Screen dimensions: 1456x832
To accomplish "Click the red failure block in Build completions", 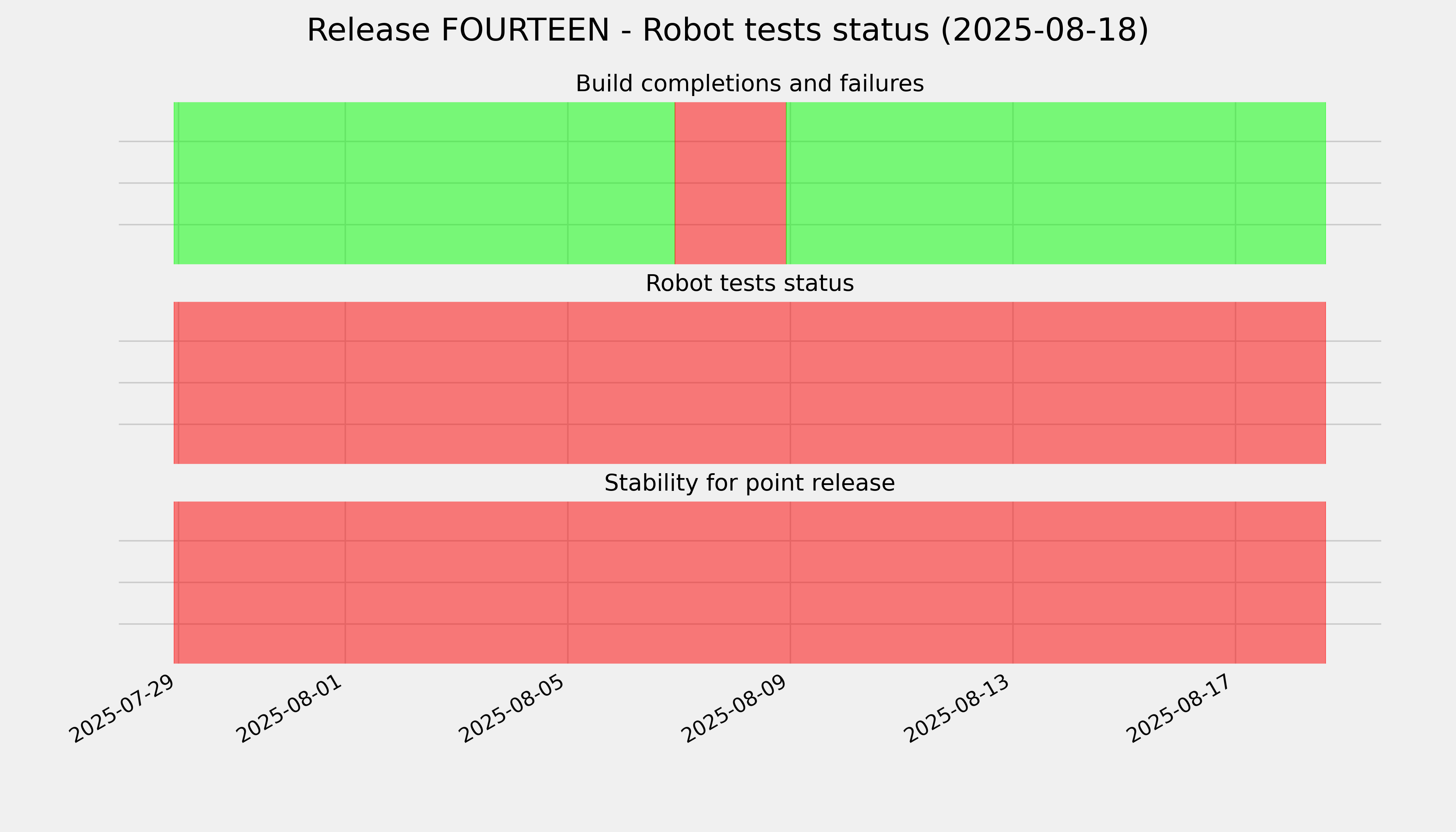I will [730, 183].
